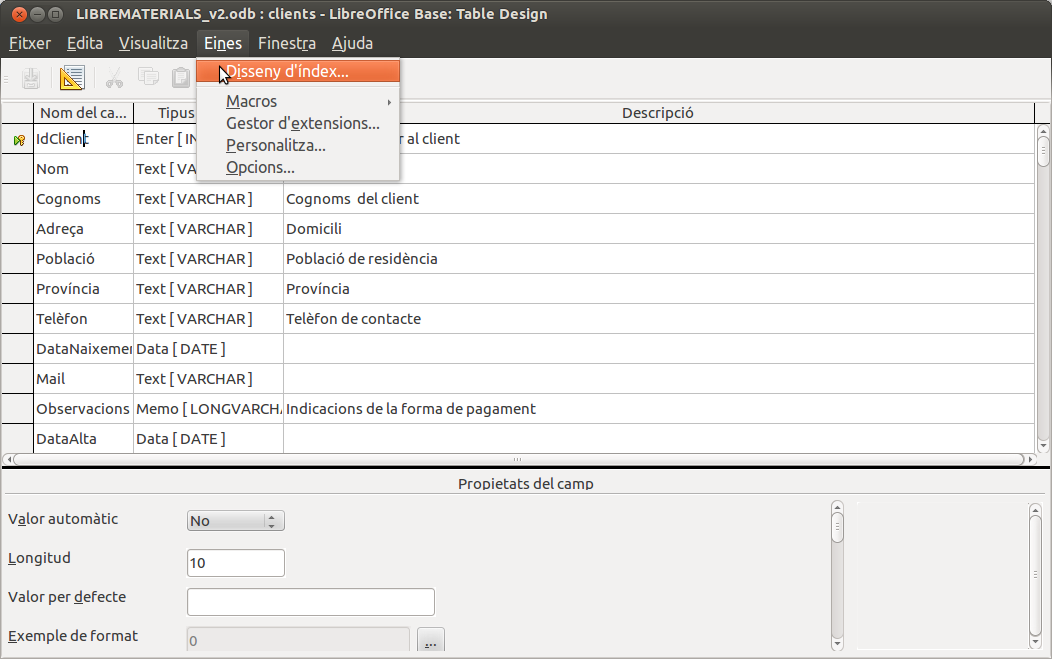Image resolution: width=1052 pixels, height=659 pixels.
Task: Click the Cut scissors icon
Action: point(114,78)
